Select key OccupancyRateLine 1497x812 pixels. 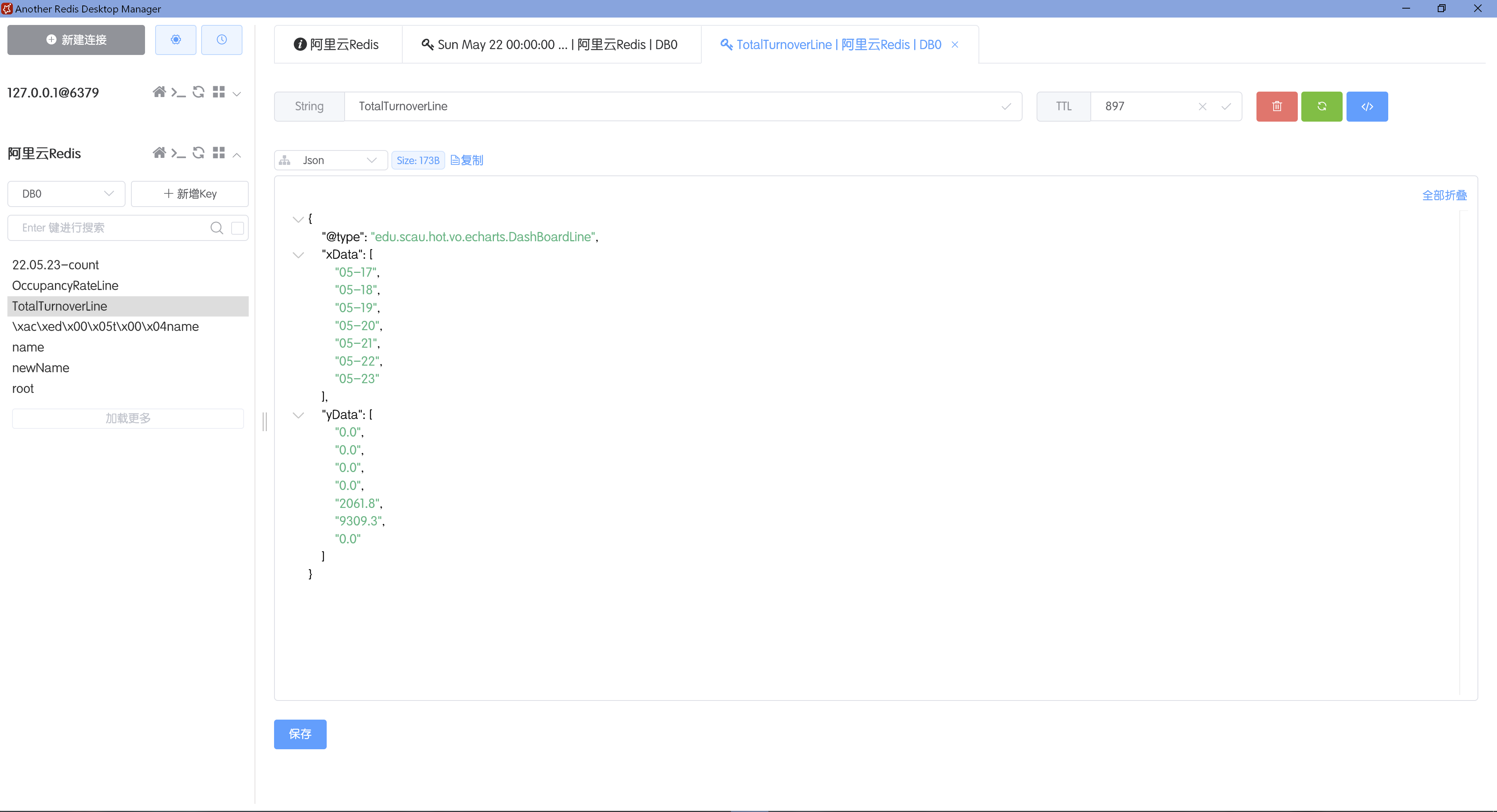coord(128,285)
